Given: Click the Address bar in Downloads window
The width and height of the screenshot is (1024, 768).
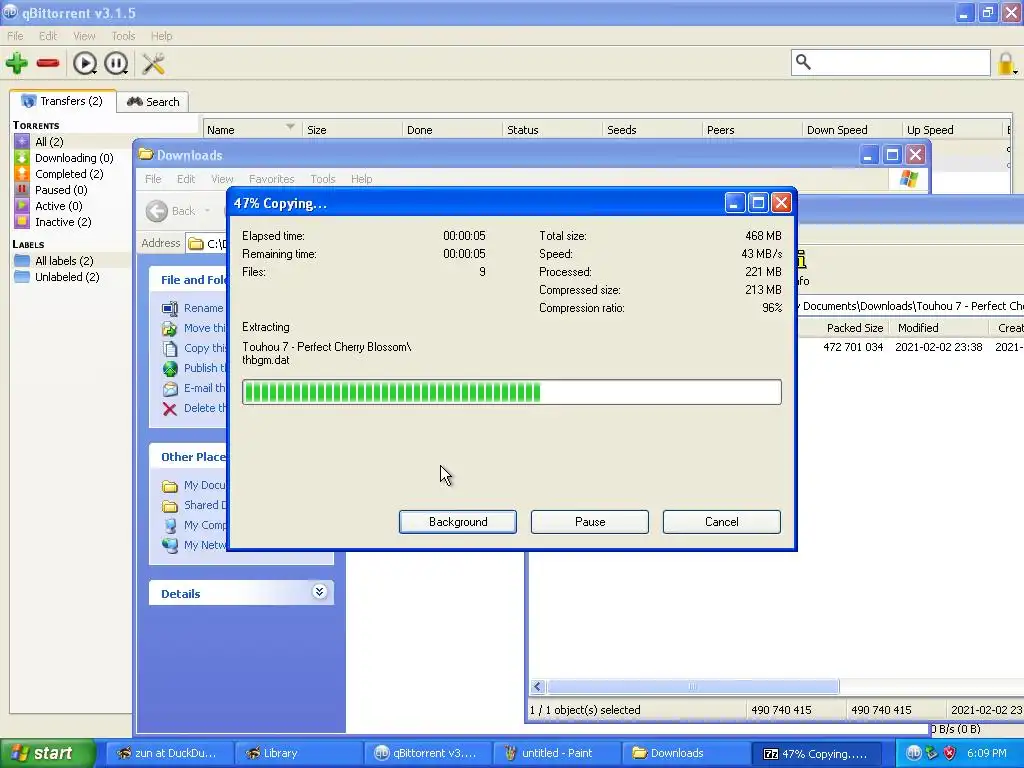Looking at the screenshot, I should (206, 244).
